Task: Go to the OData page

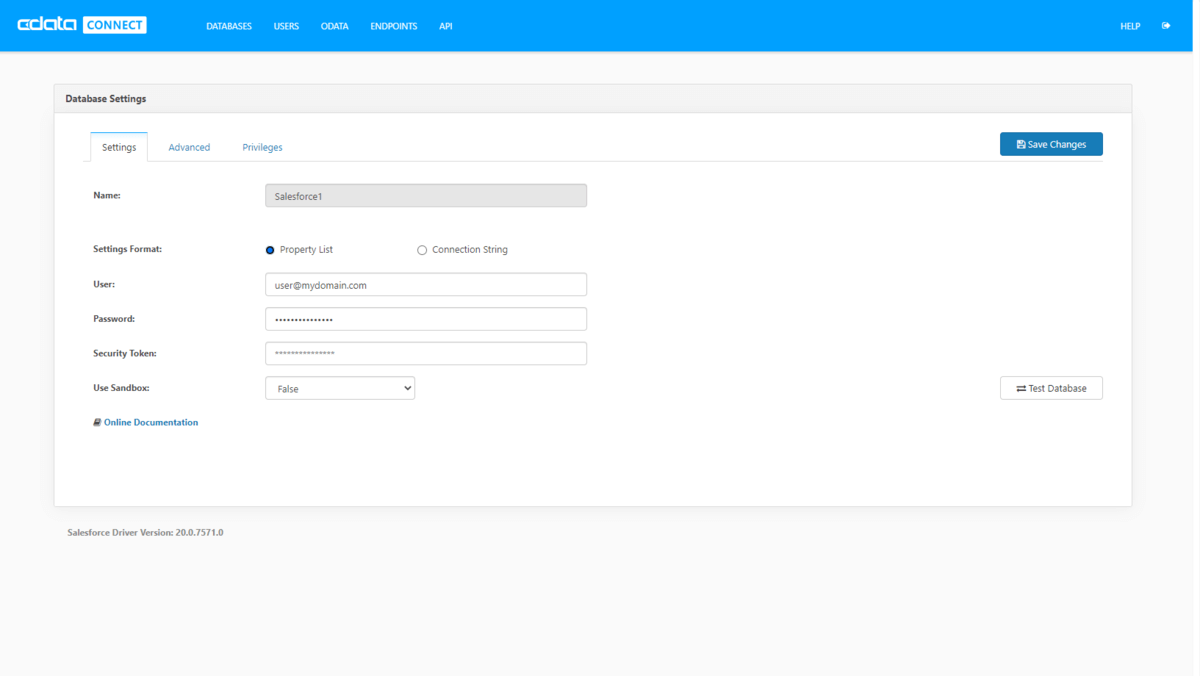Action: coord(335,26)
